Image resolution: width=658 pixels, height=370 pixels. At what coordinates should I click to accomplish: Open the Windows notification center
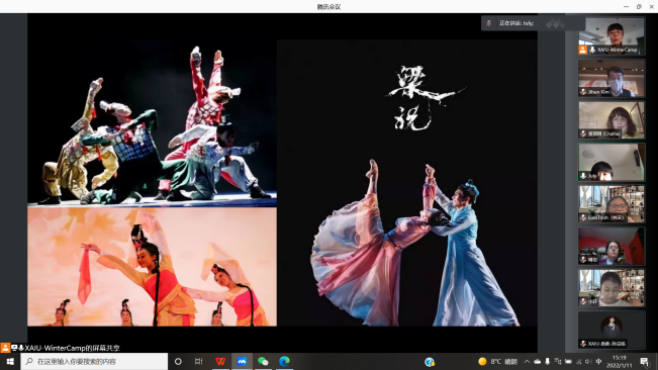[x=645, y=361]
